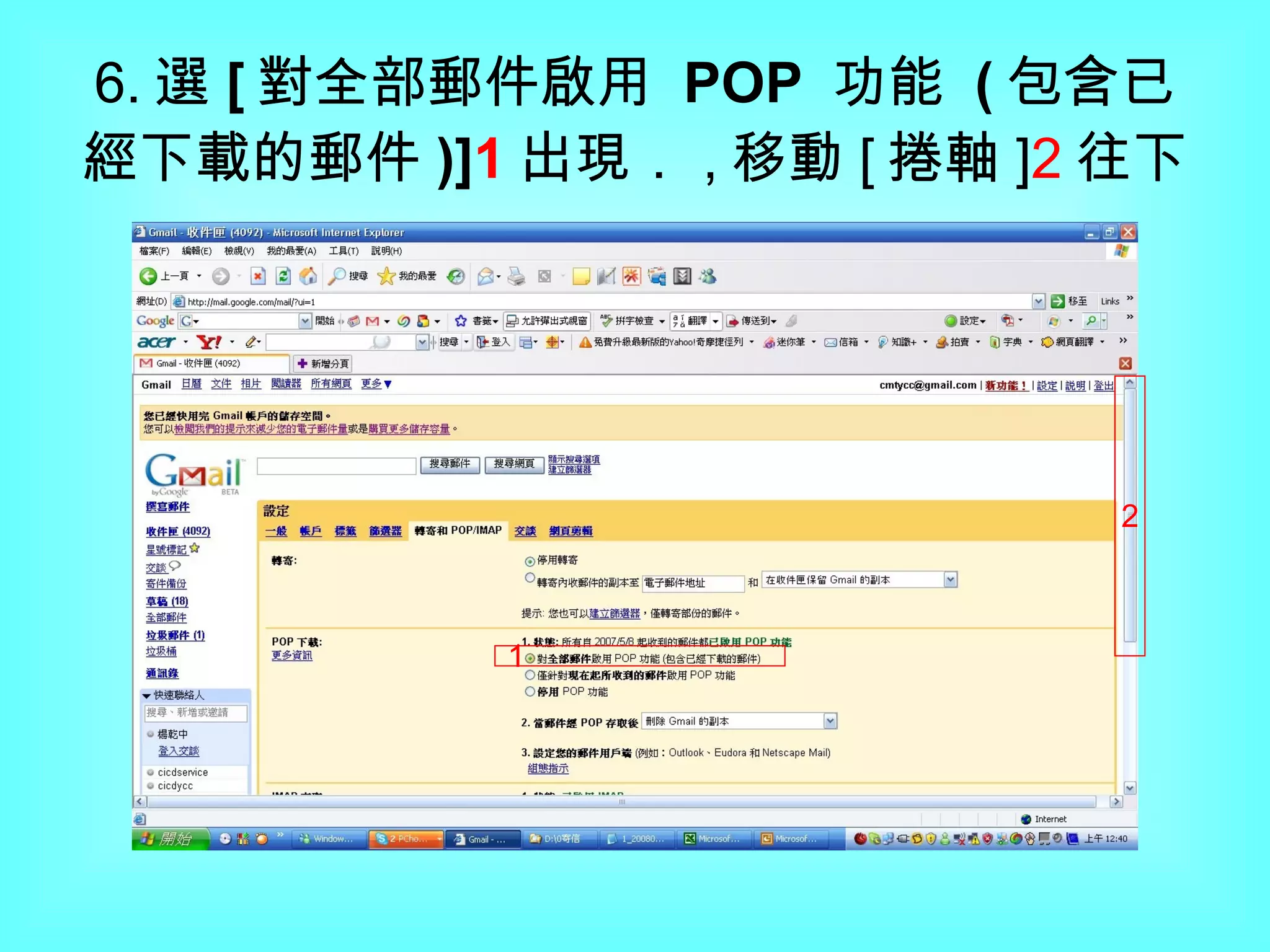The width and height of the screenshot is (1270, 952).
Task: Click the Bookmarks star (書籤) icon
Action: 460,320
